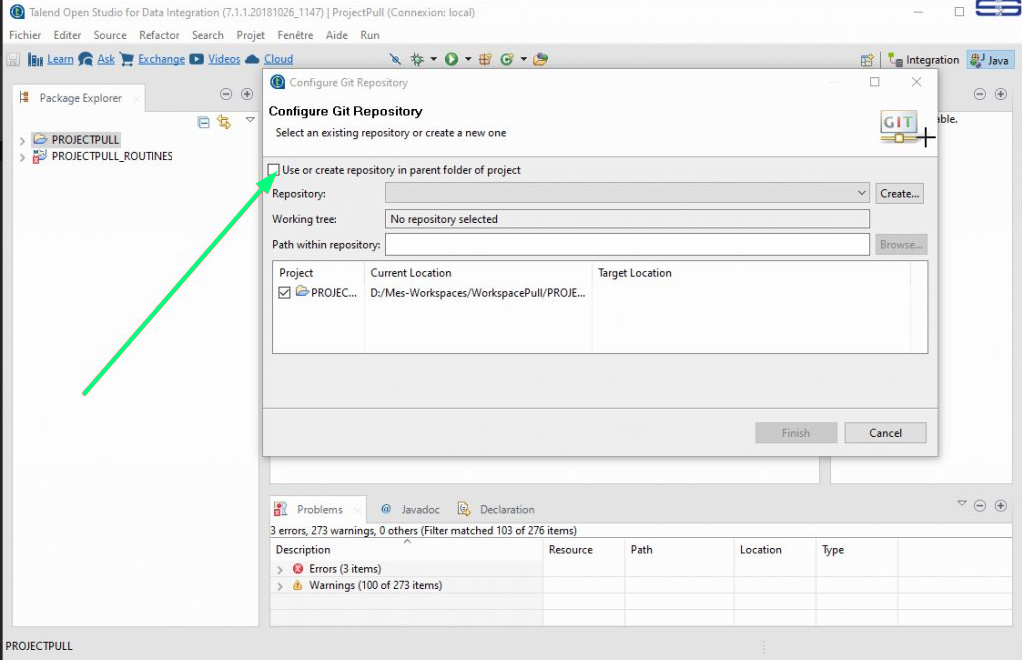Screen dimensions: 1022x662
Task: Click the Path within repository field
Action: 627,245
